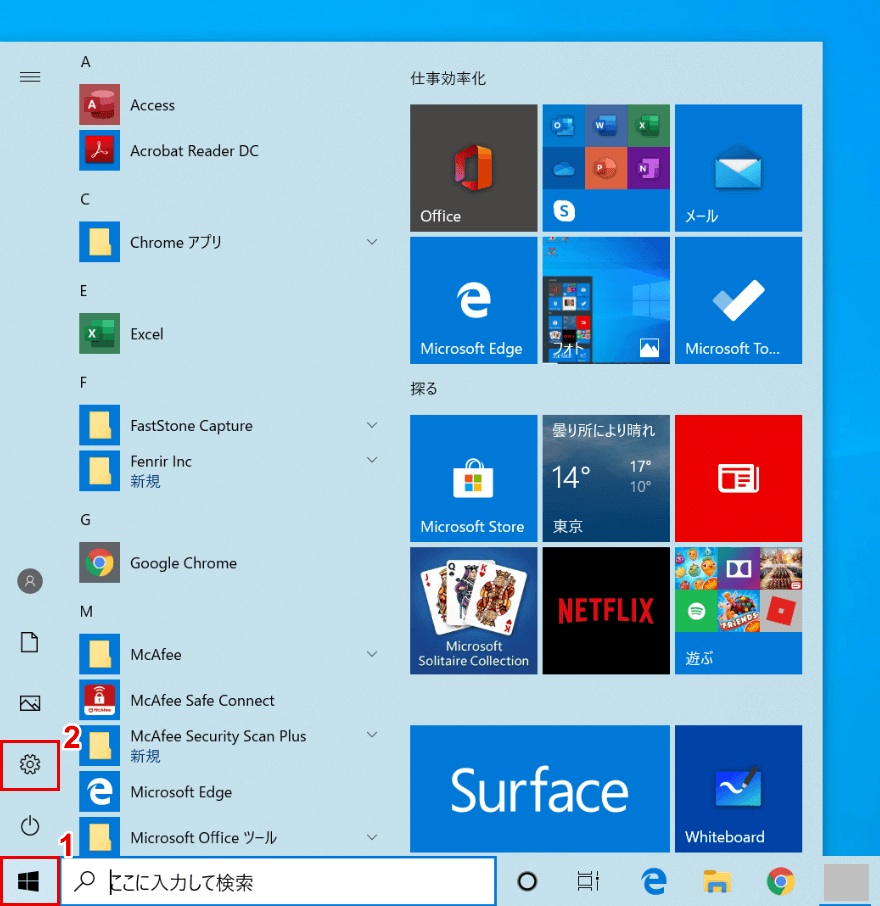880x906 pixels.
Task: Open the Surface tile
Action: pos(540,789)
